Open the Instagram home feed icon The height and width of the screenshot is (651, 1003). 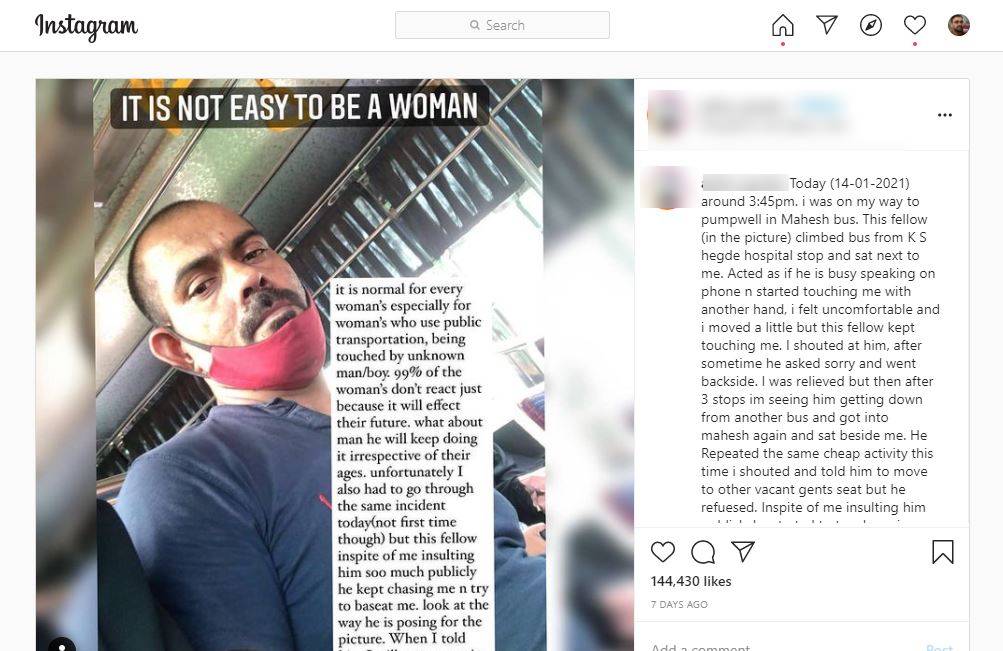pyautogui.click(x=782, y=26)
